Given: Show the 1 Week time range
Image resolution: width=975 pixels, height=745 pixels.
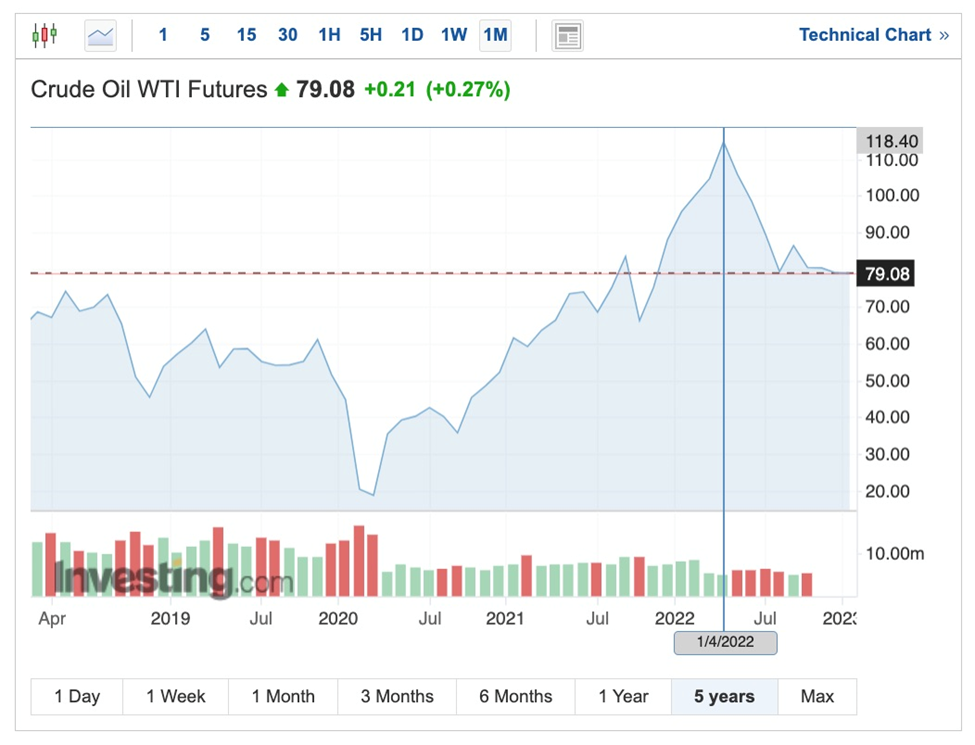Looking at the screenshot, I should 176,697.
